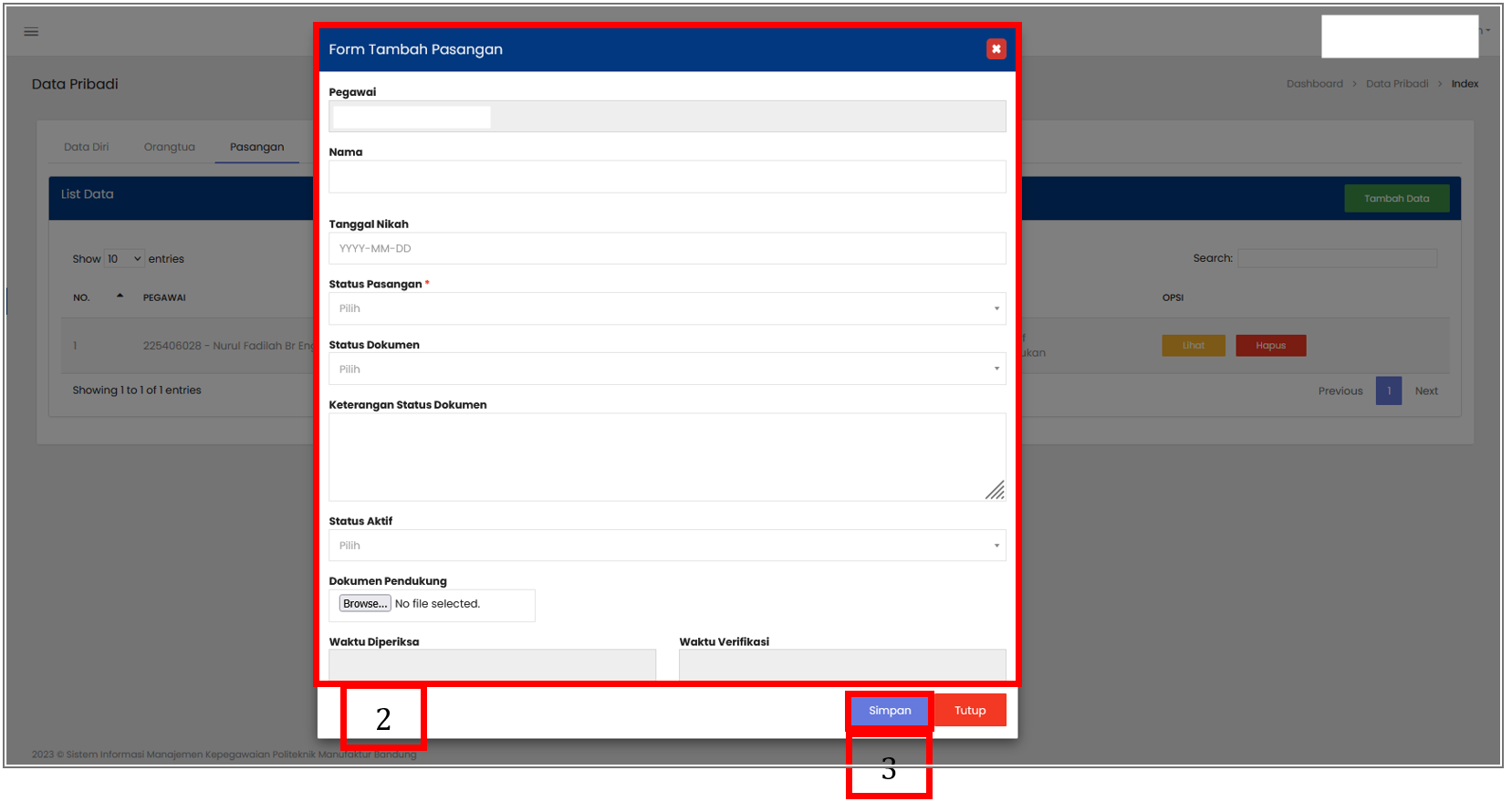The width and height of the screenshot is (1512, 802).
Task: Click Browse to choose supporting document
Action: (x=364, y=604)
